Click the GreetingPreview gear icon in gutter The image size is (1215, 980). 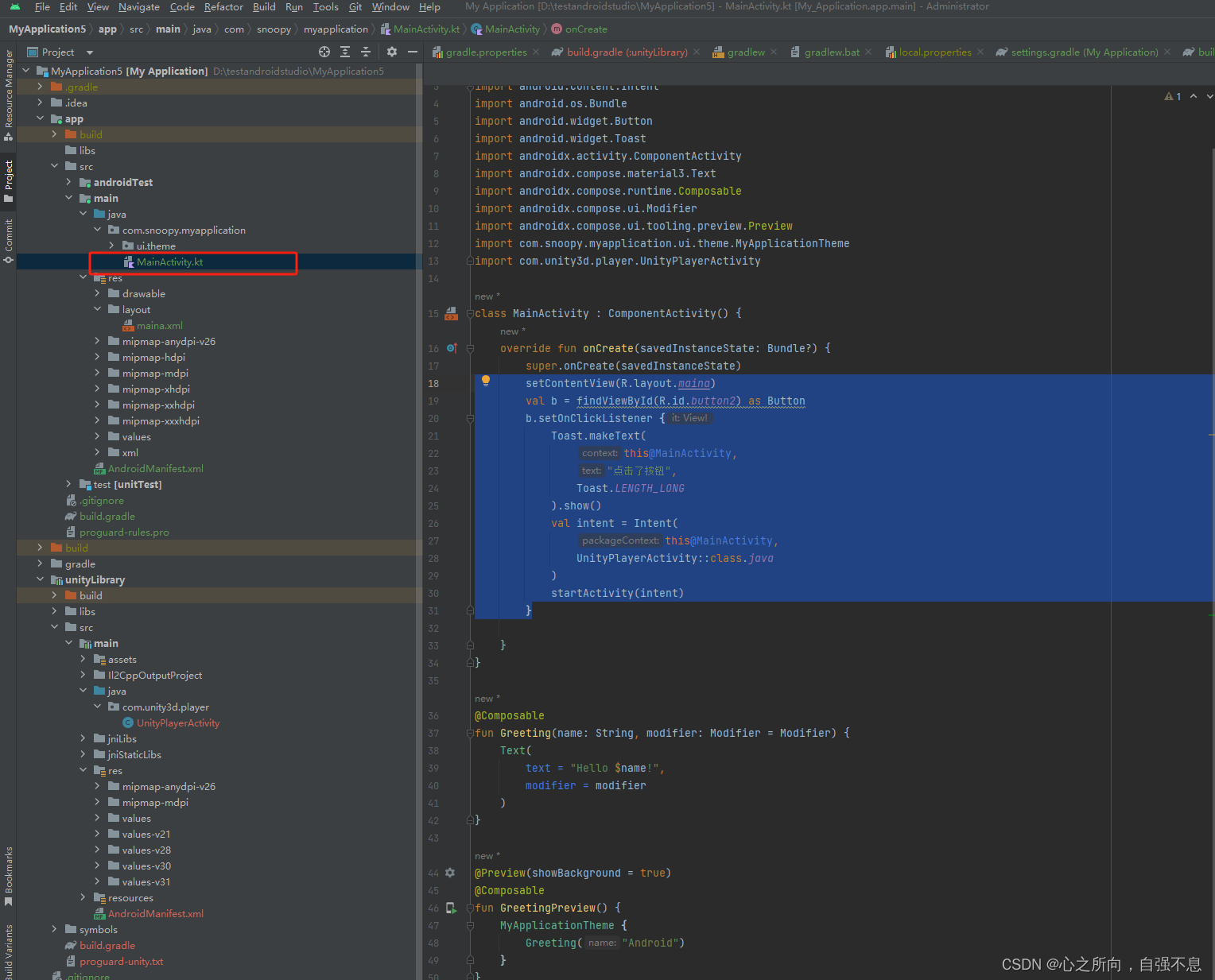[x=450, y=873]
